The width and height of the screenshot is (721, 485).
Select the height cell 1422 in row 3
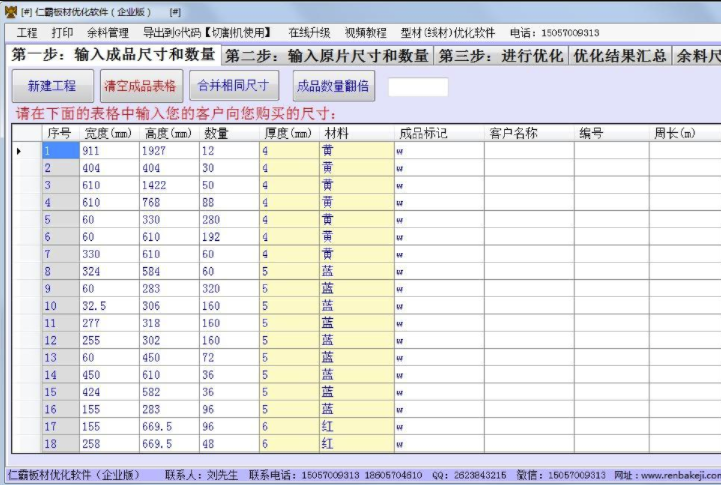click(169, 185)
